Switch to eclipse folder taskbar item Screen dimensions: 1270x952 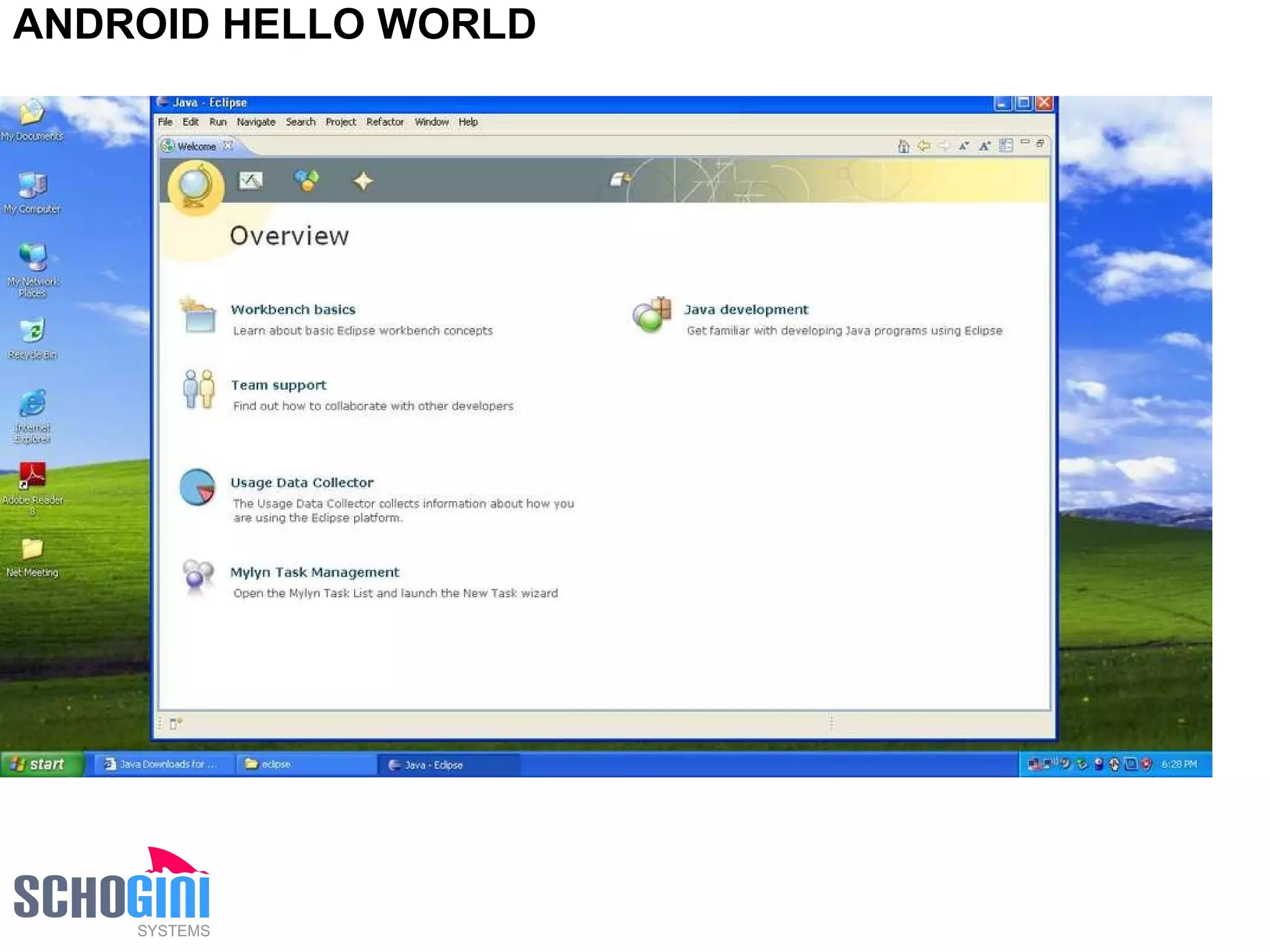(306, 764)
